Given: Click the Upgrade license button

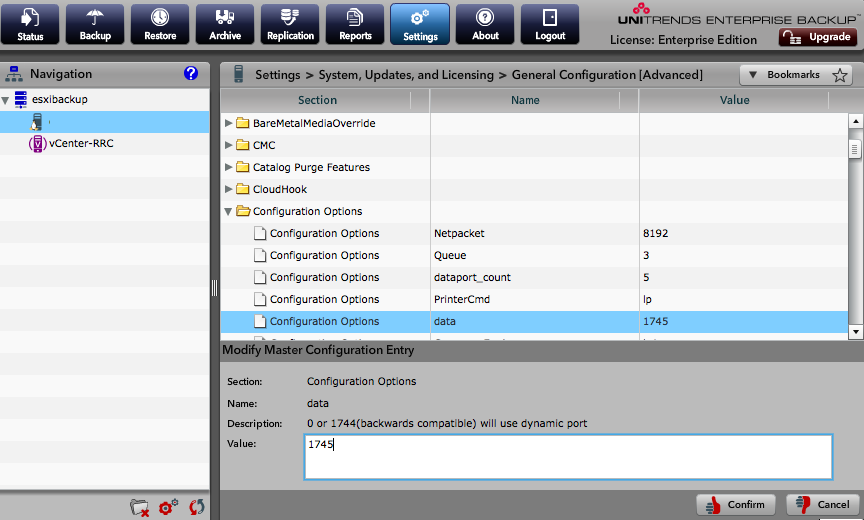Looking at the screenshot, I should pyautogui.click(x=818, y=37).
